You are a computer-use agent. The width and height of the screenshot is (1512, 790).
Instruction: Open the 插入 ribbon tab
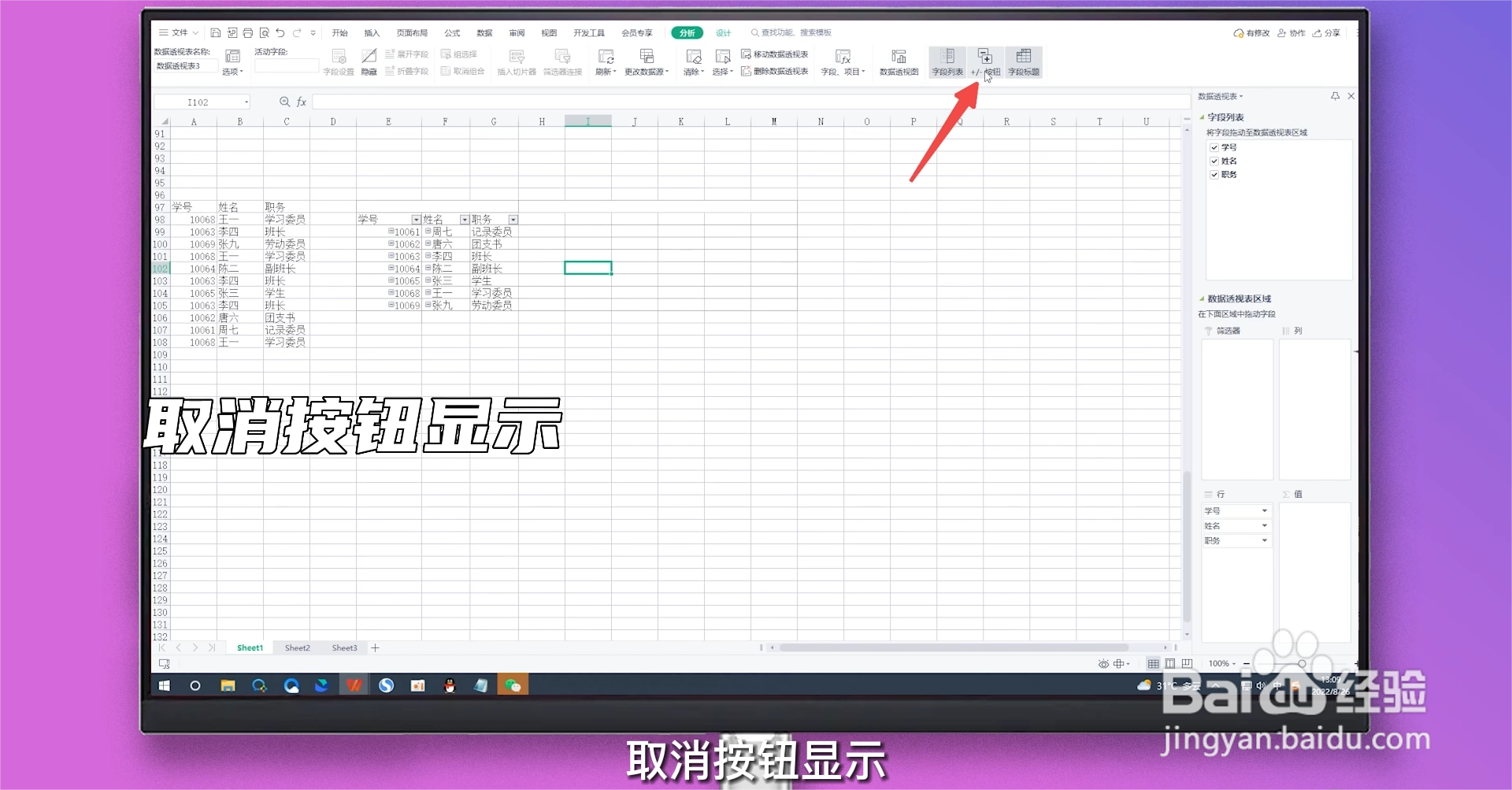[372, 33]
